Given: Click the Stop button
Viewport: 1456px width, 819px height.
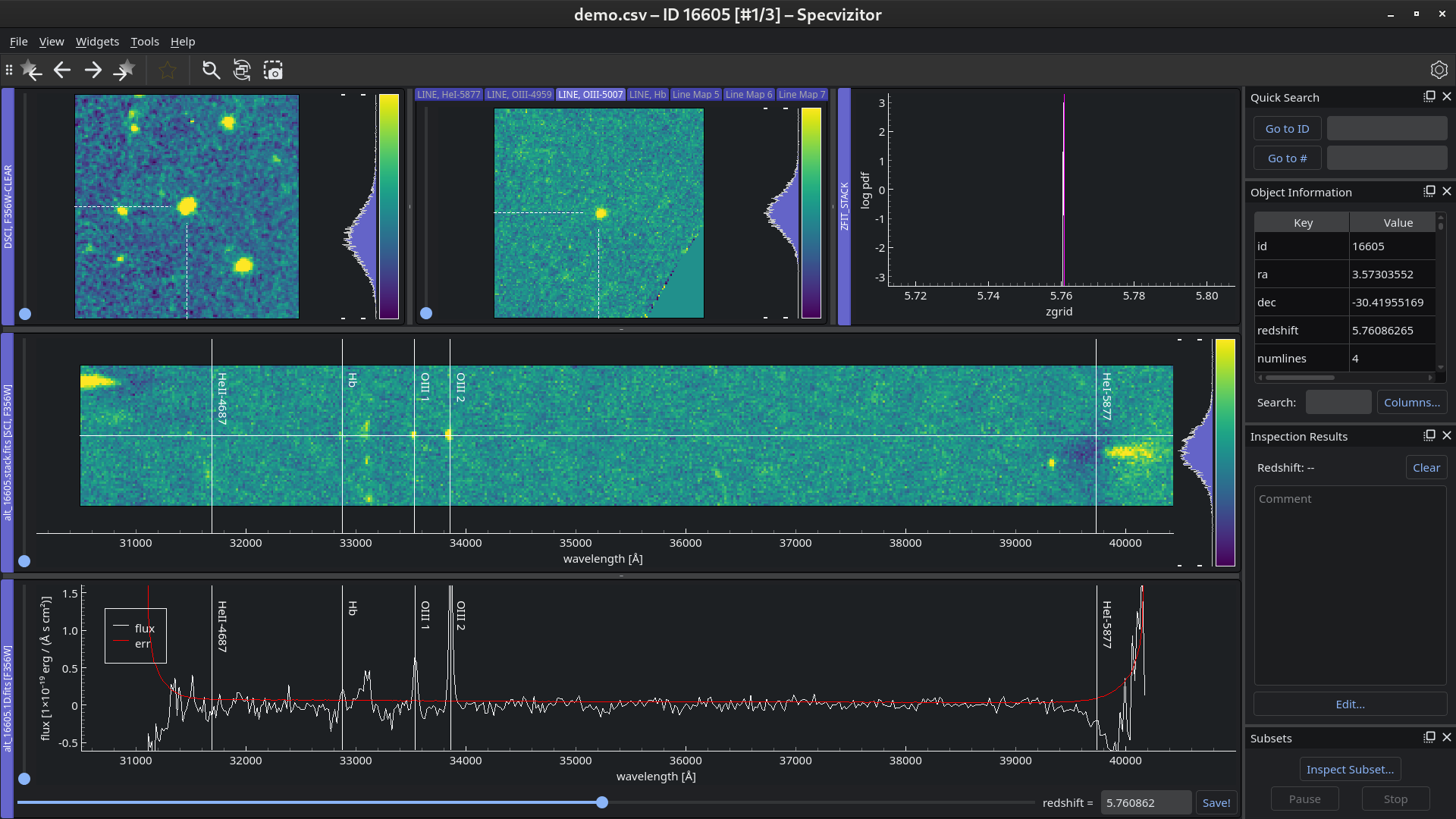Looking at the screenshot, I should click(x=1395, y=799).
